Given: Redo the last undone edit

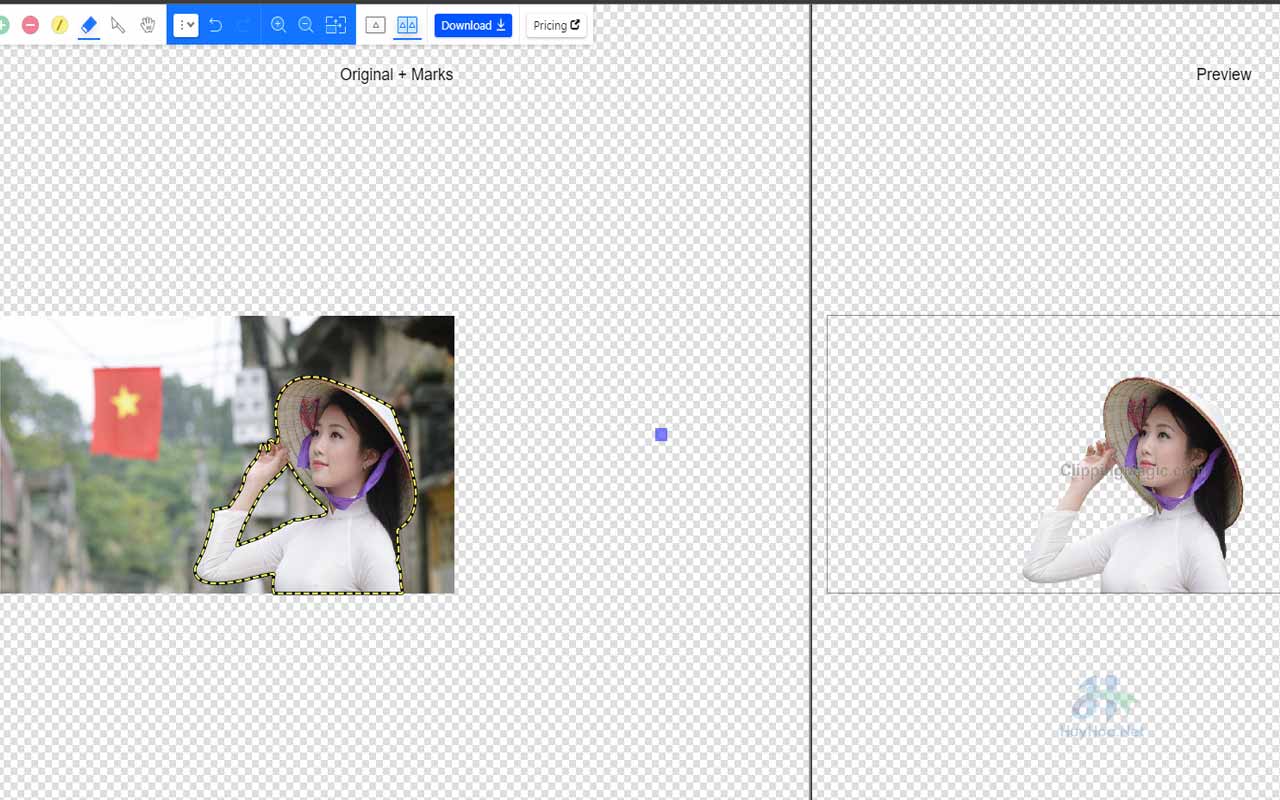Looking at the screenshot, I should 243,25.
